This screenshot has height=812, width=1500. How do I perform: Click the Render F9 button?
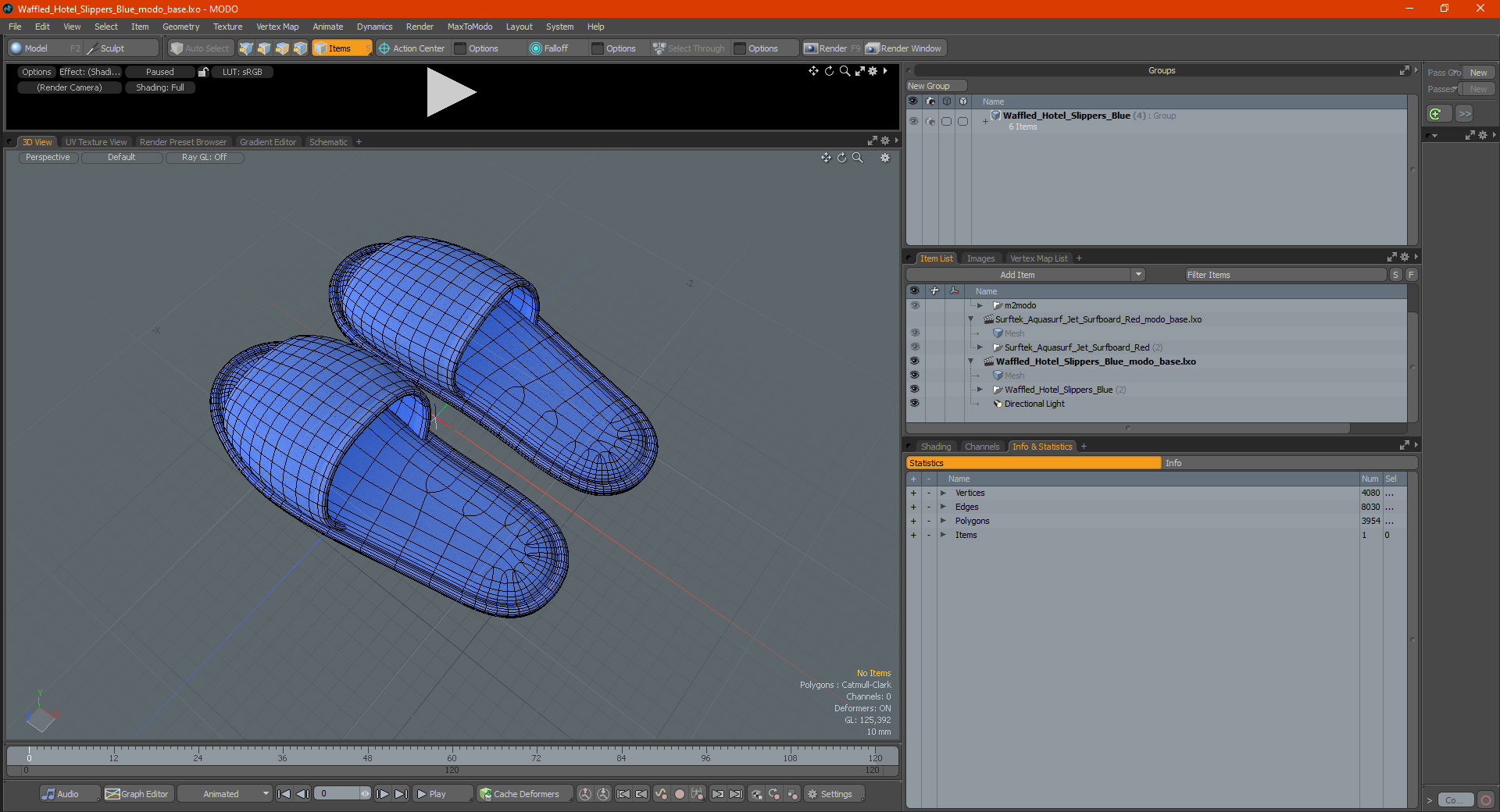coord(832,48)
